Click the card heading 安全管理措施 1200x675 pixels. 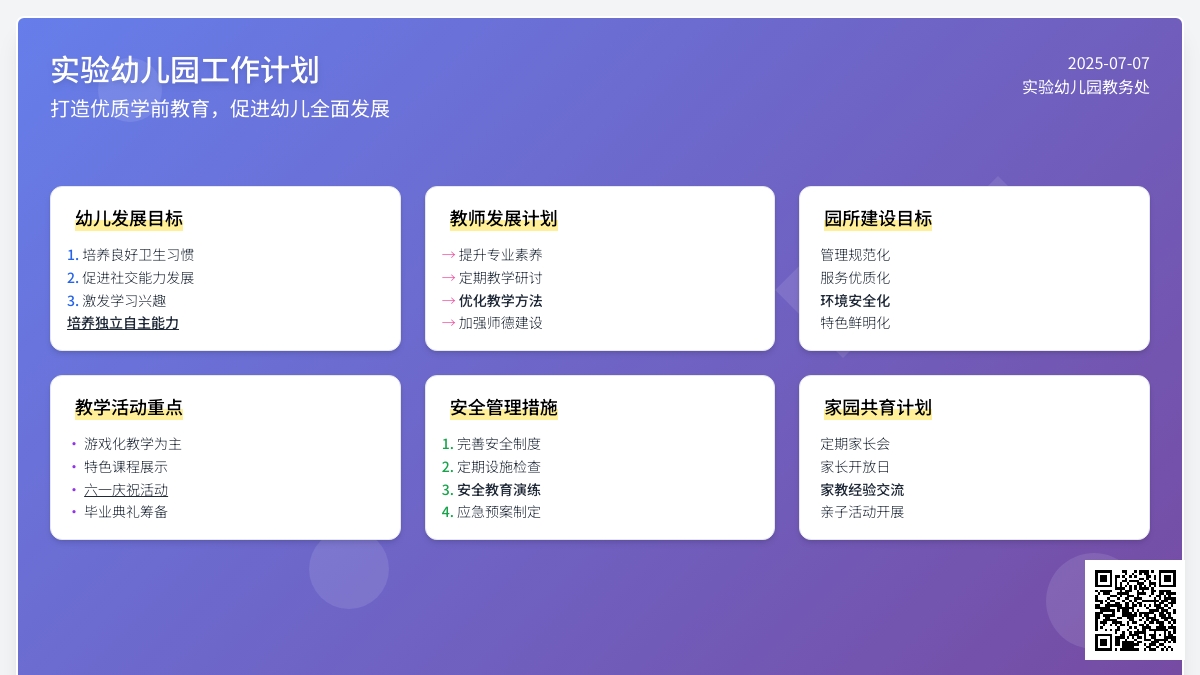coord(503,408)
